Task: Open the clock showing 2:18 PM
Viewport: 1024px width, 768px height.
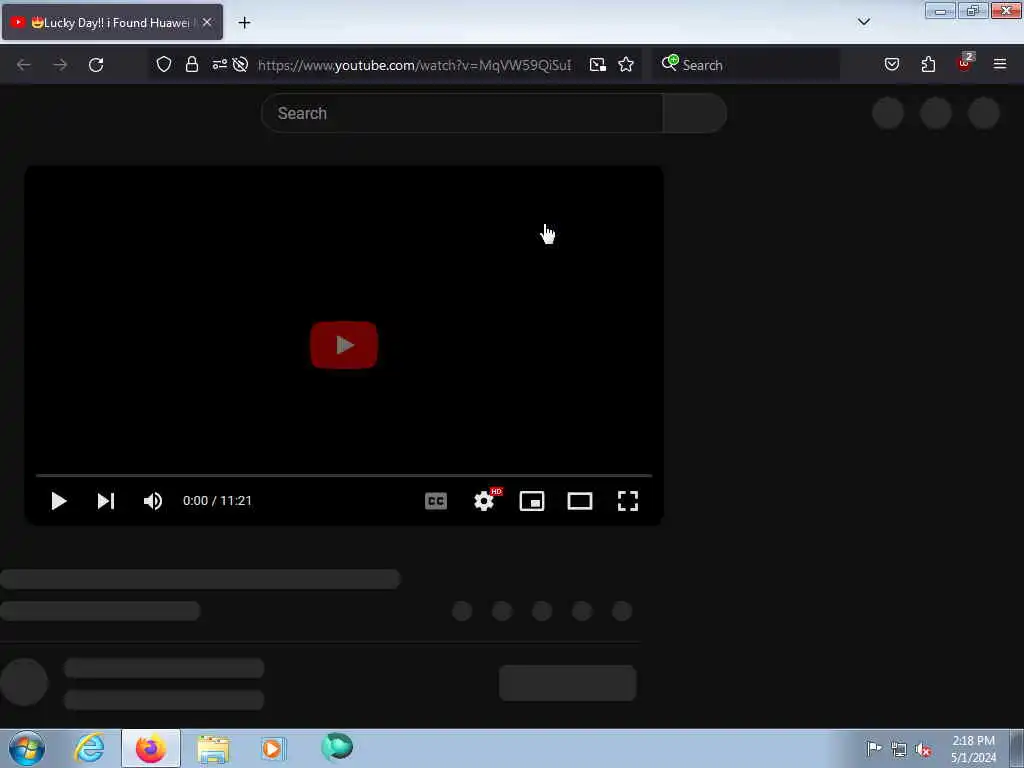Action: 973,749
